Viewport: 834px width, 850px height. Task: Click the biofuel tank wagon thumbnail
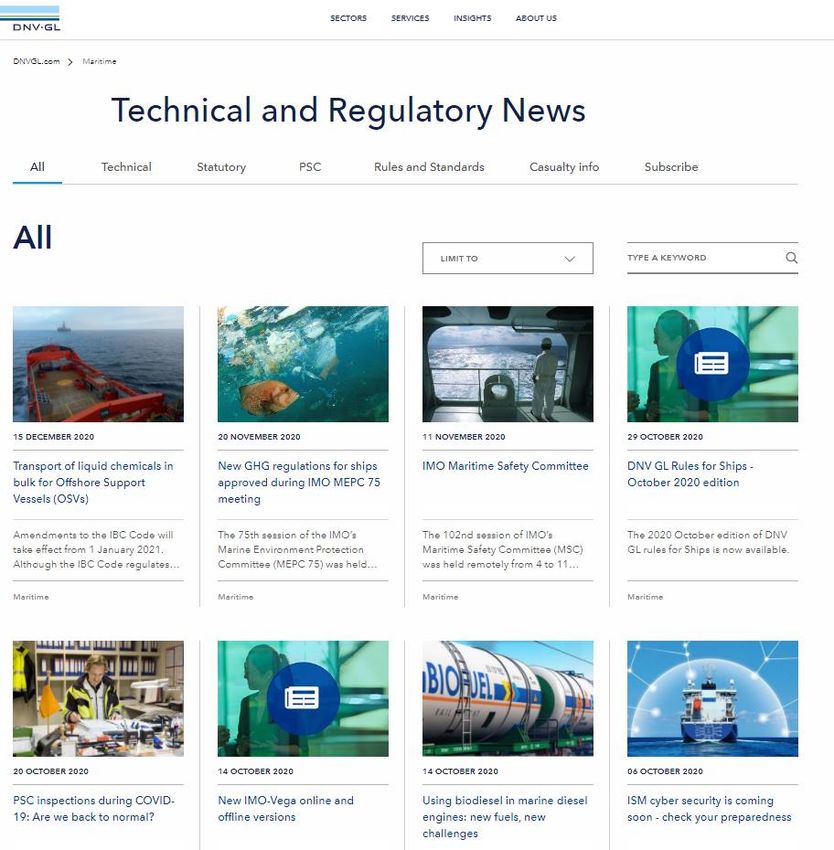pos(508,698)
